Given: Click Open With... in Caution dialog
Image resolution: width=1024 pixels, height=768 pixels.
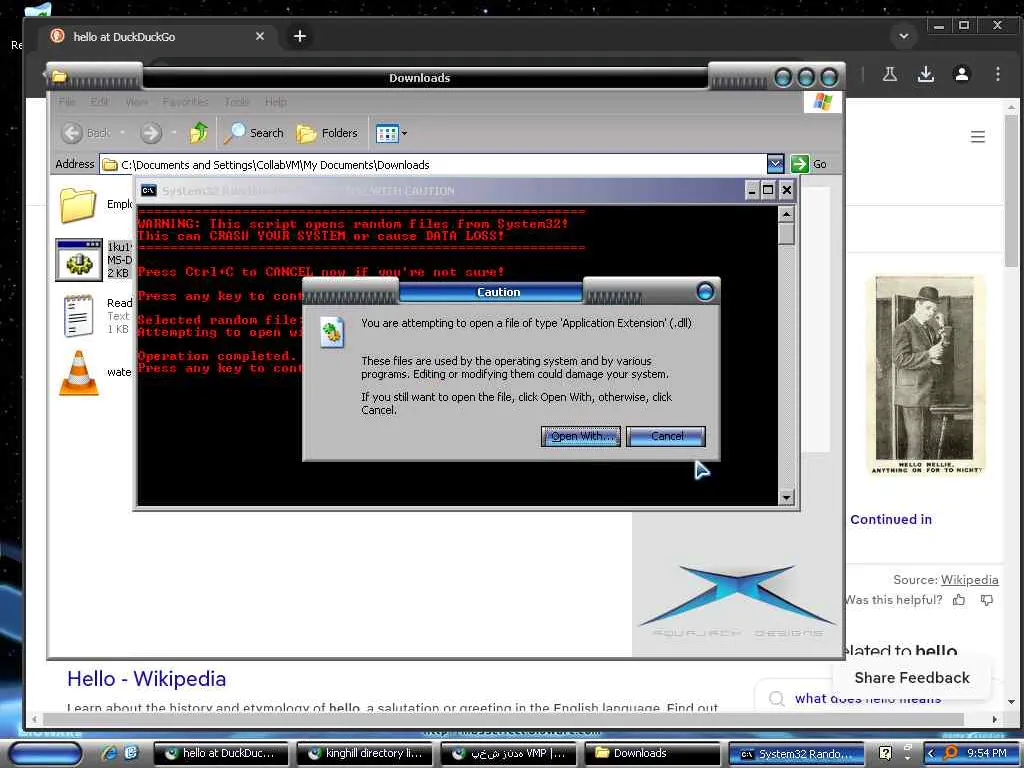Looking at the screenshot, I should 580,436.
